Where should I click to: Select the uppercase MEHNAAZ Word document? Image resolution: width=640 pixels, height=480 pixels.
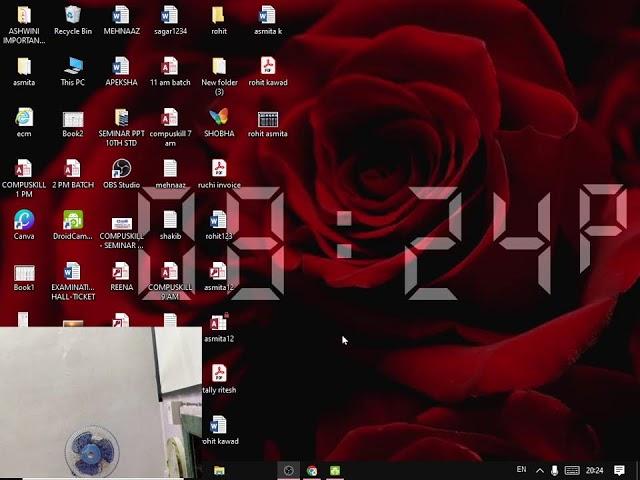(121, 20)
